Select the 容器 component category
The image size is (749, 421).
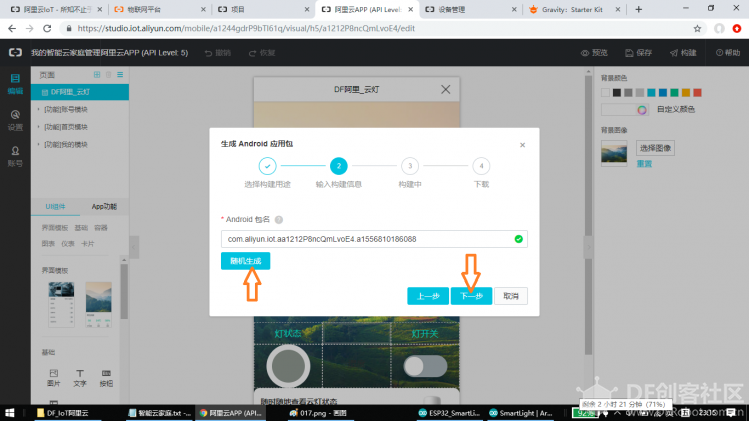[101, 228]
